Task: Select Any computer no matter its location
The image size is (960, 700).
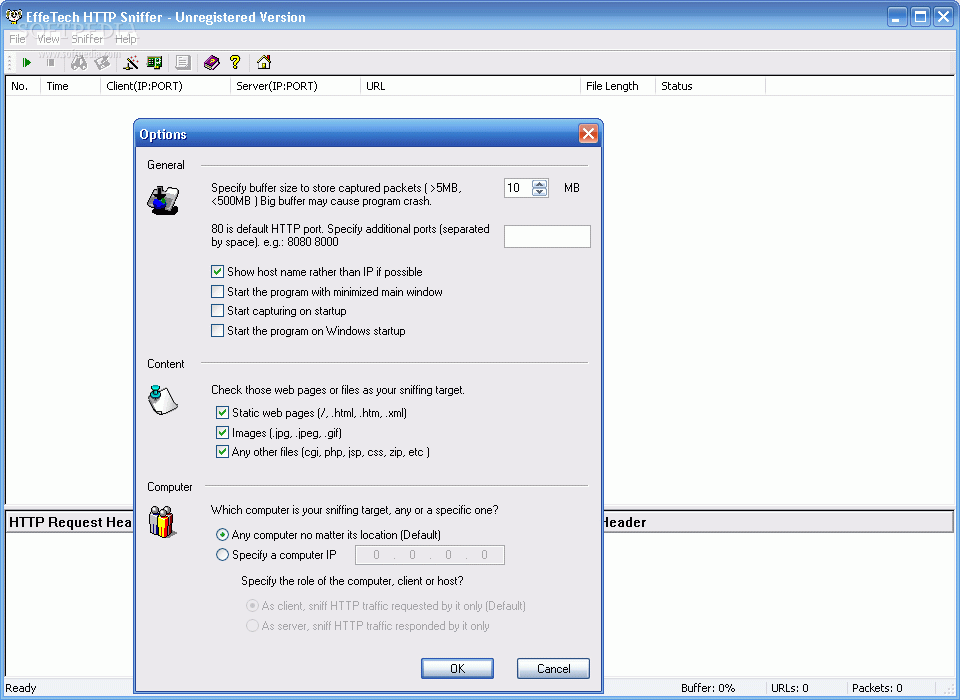Action: (x=222, y=535)
